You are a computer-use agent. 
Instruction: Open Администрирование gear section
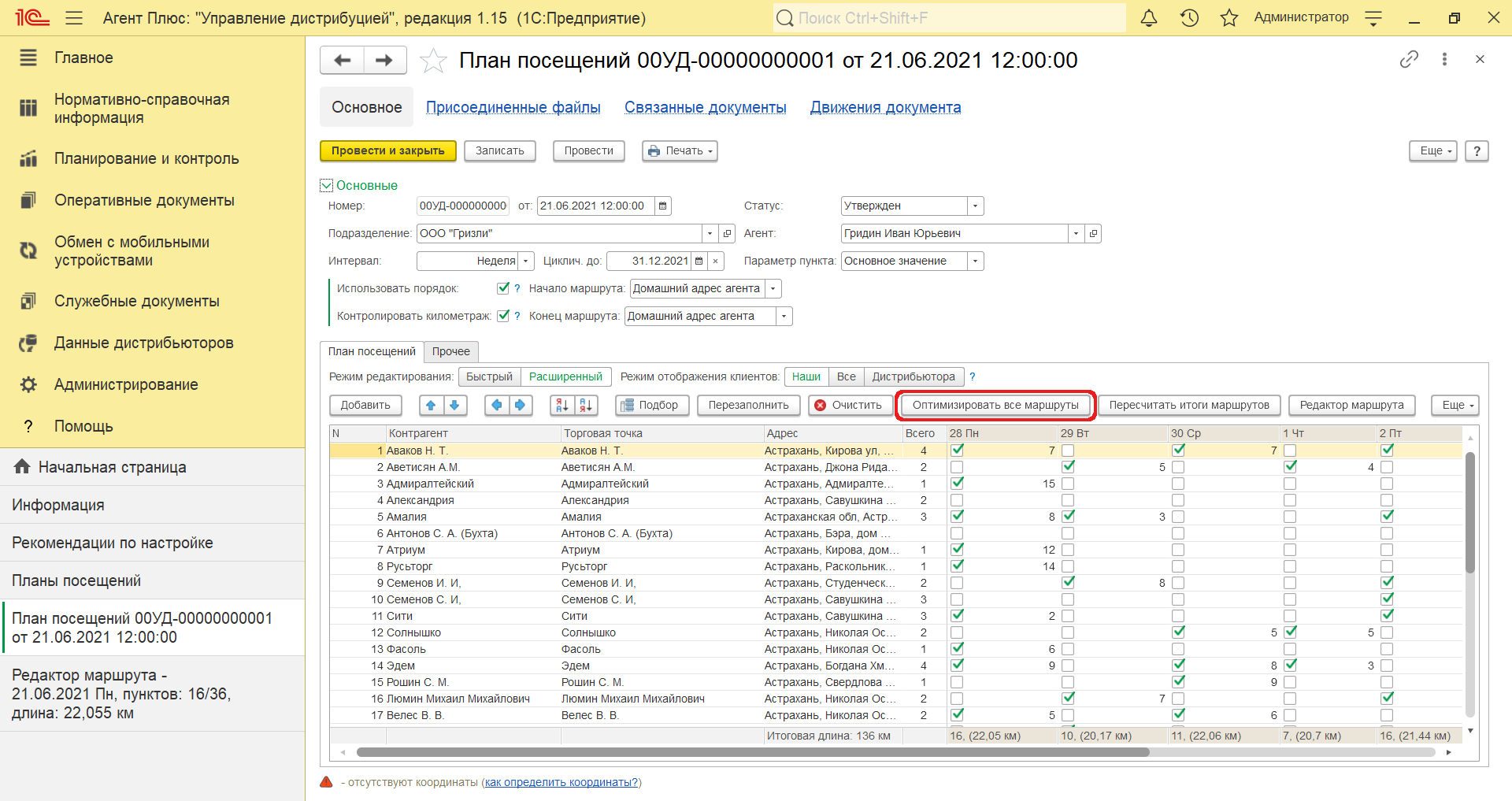(126, 384)
